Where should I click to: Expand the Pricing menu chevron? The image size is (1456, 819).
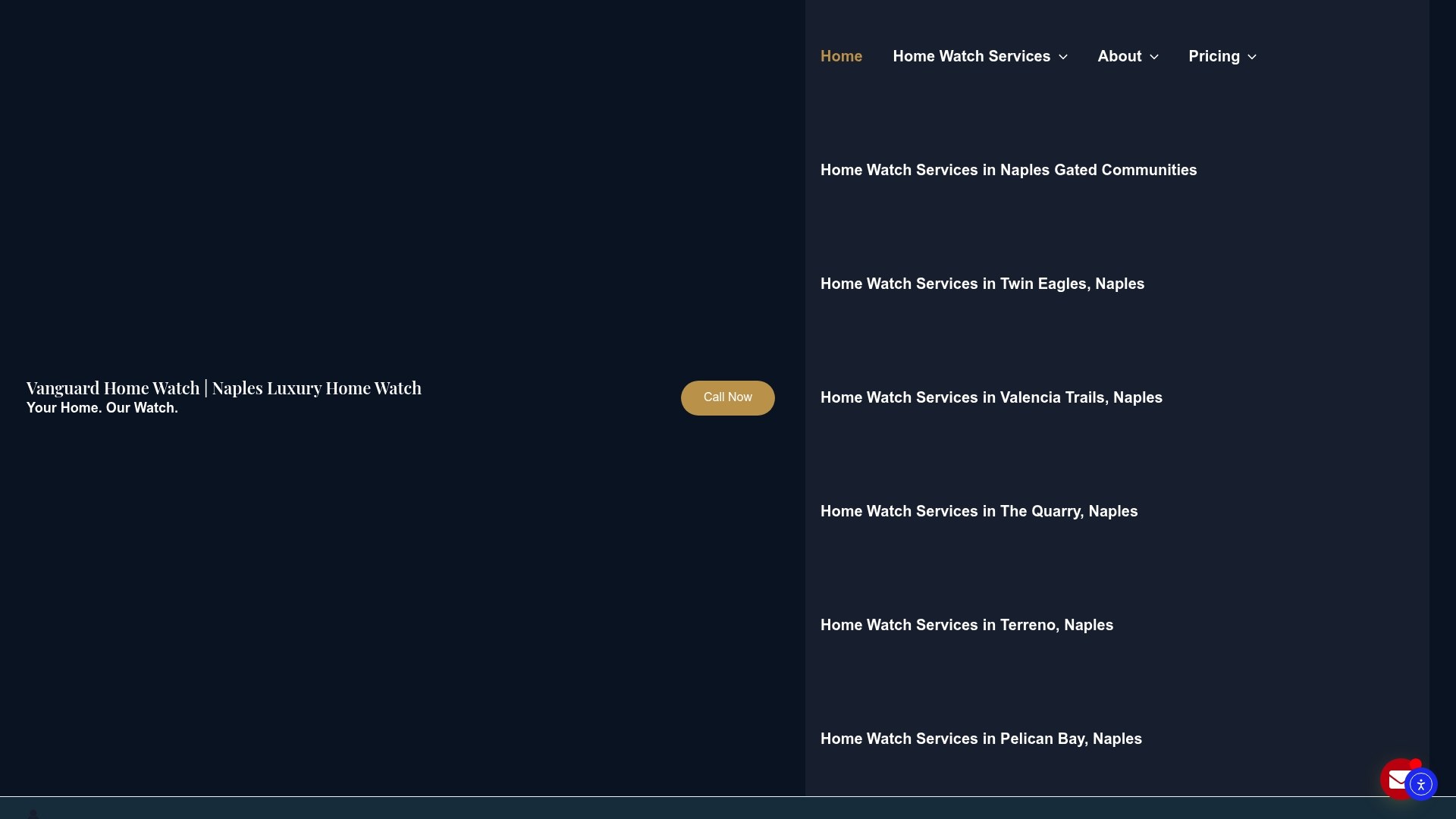1252,57
